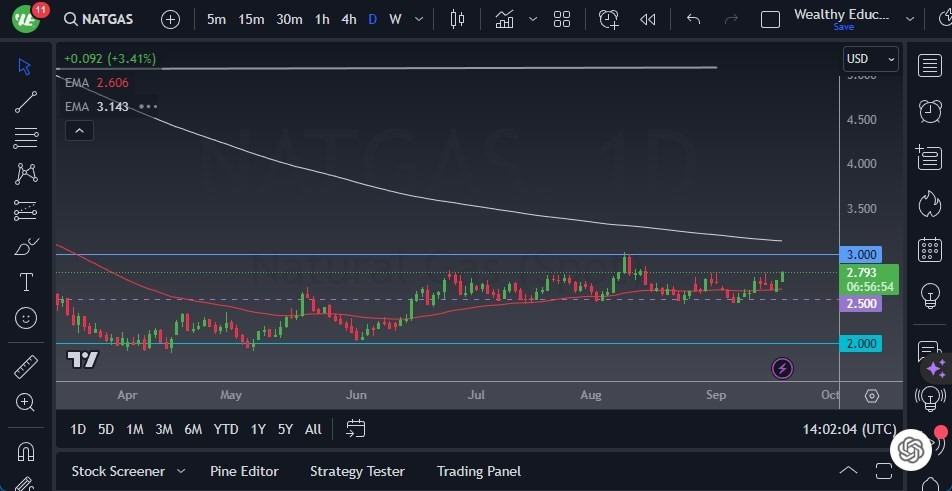
Task: Open the candlestick chart type selector
Action: (458, 19)
